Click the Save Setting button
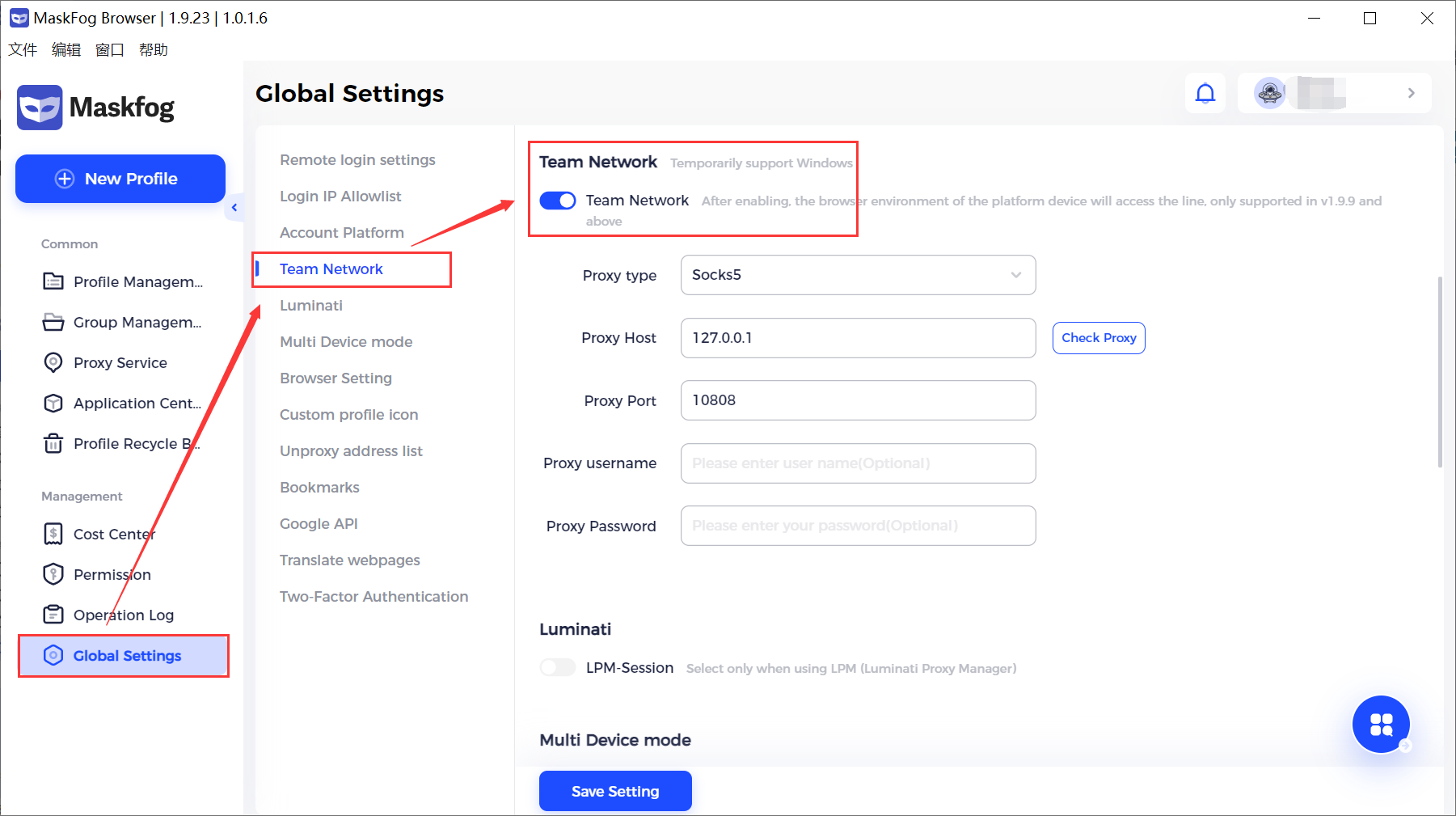Image resolution: width=1456 pixels, height=816 pixels. click(615, 791)
